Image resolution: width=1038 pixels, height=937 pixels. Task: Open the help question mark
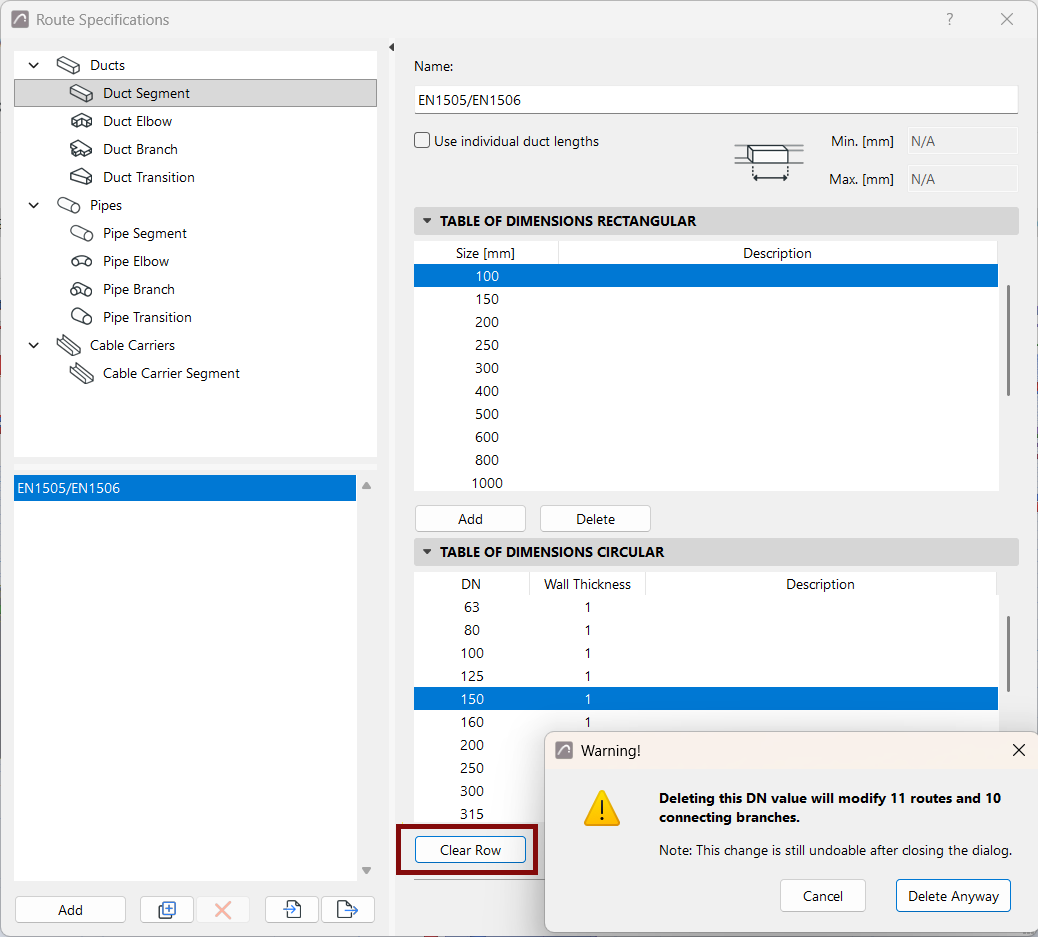pos(950,19)
